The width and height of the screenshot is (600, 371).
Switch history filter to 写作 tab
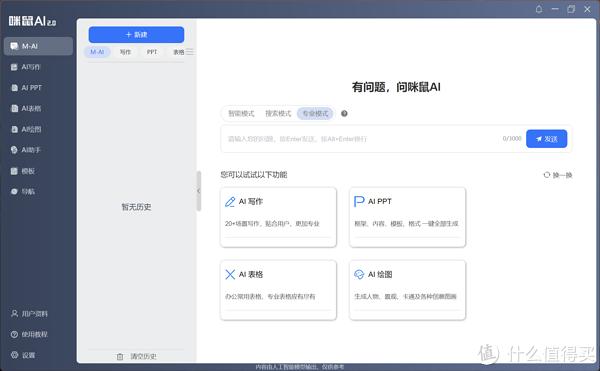[x=125, y=52]
